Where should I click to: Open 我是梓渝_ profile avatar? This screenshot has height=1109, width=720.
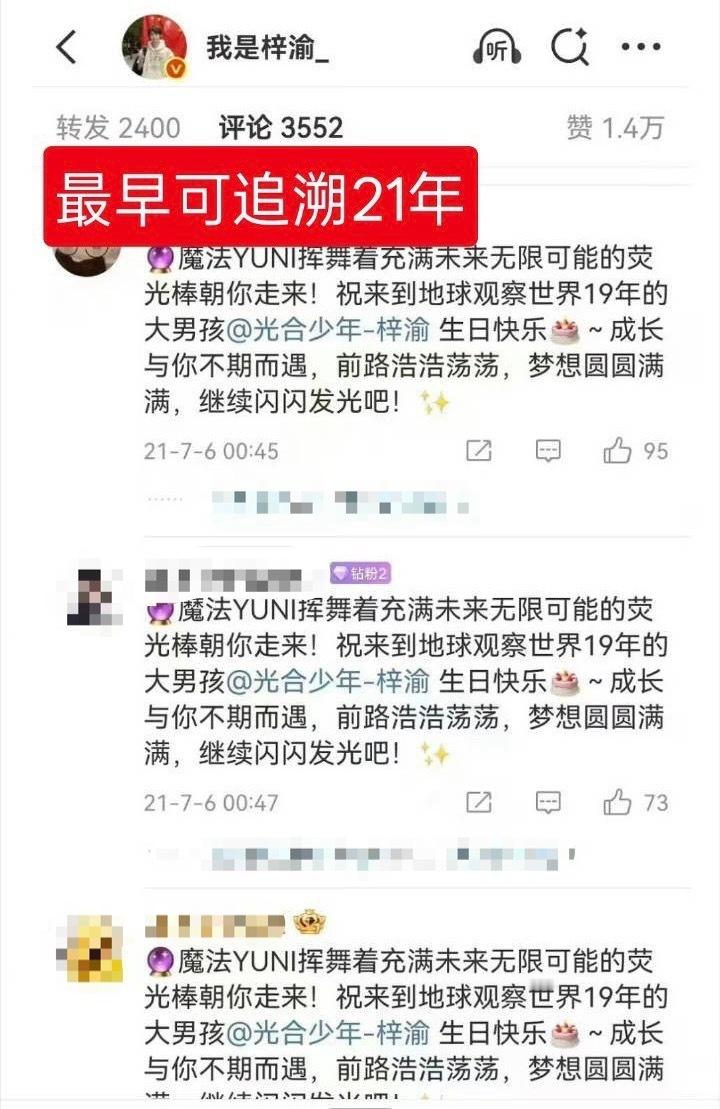[x=155, y=47]
